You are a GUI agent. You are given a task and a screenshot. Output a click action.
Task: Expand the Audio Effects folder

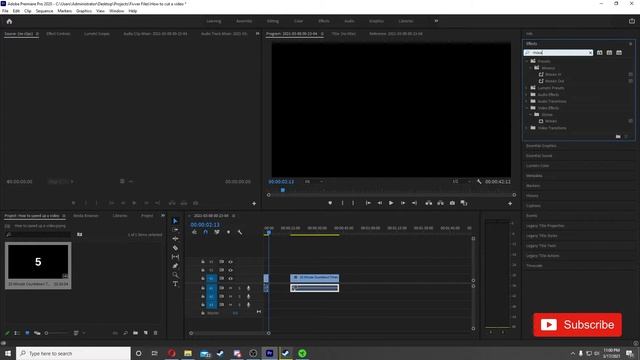[527, 94]
